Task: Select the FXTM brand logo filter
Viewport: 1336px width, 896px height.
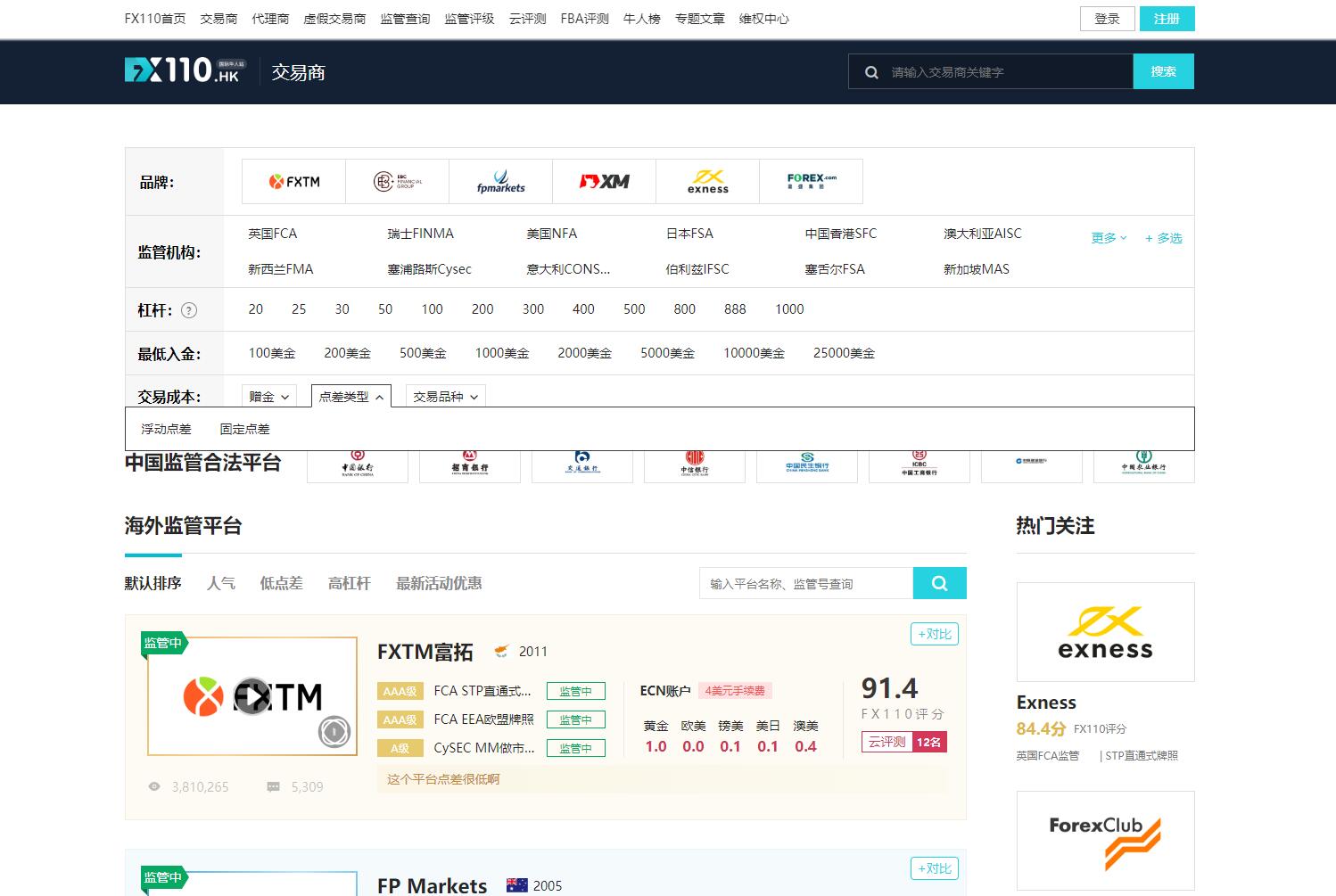Action: 294,182
